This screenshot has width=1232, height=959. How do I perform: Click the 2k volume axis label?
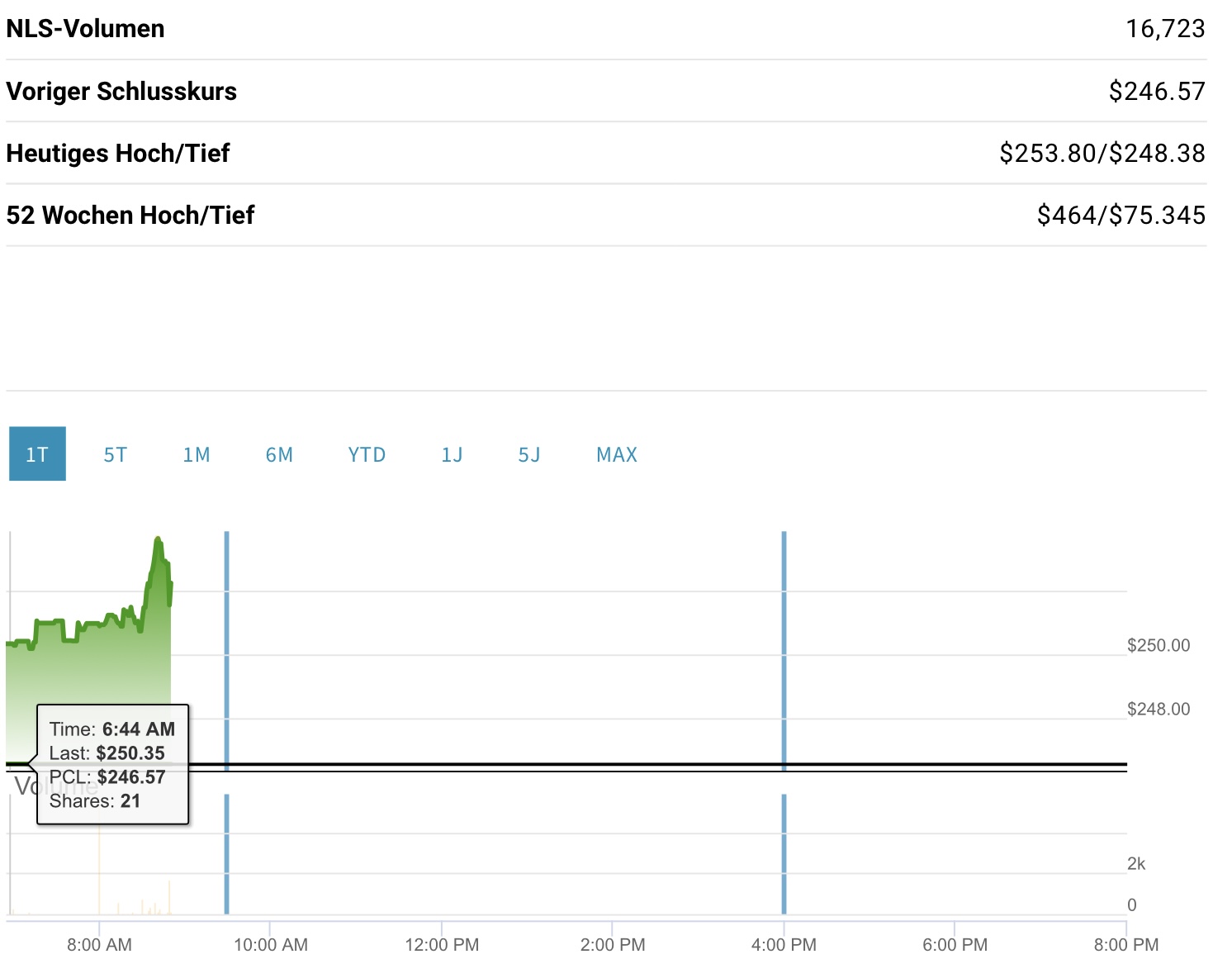(1136, 863)
